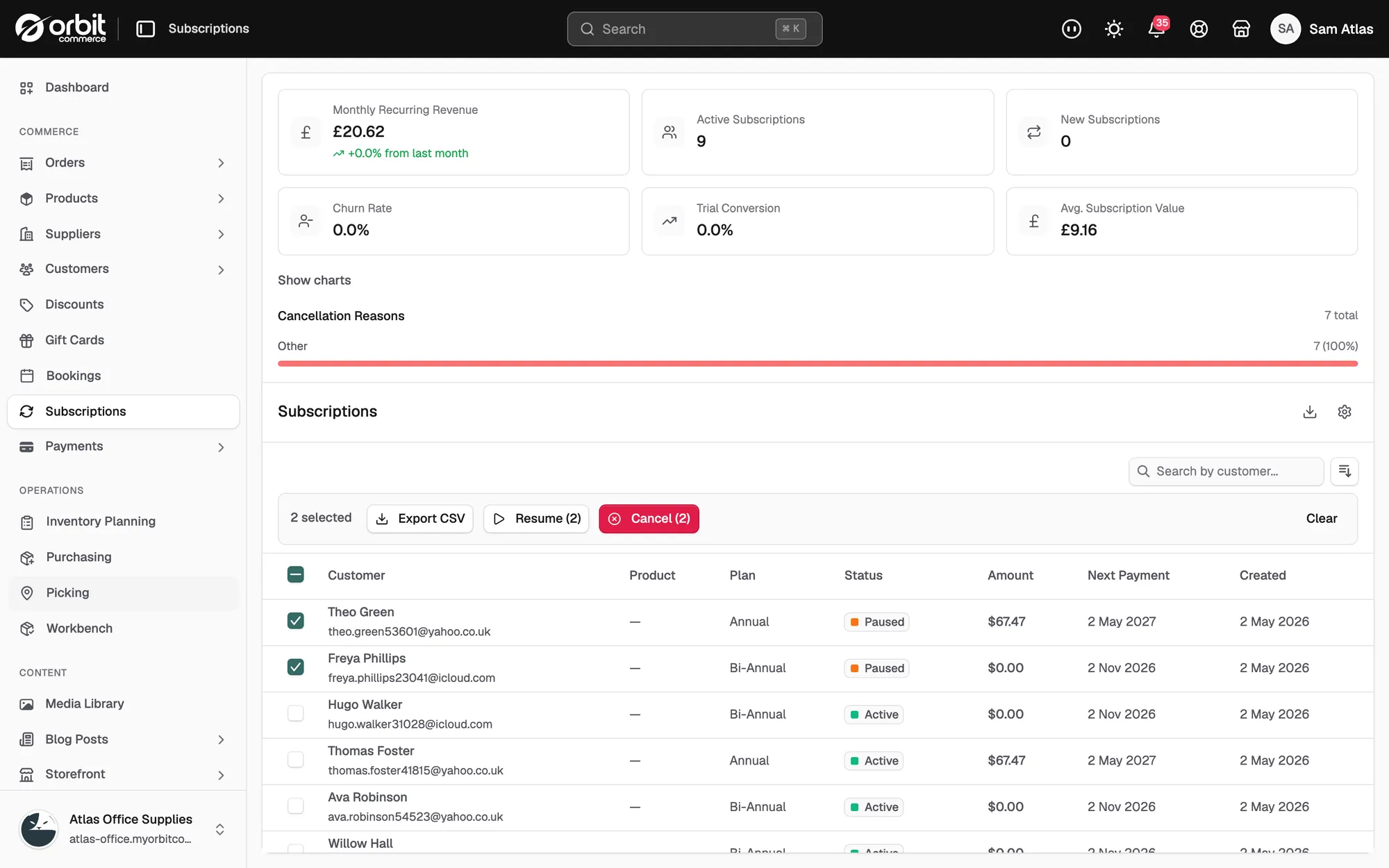Select Subscriptions in the sidebar

[x=124, y=412]
